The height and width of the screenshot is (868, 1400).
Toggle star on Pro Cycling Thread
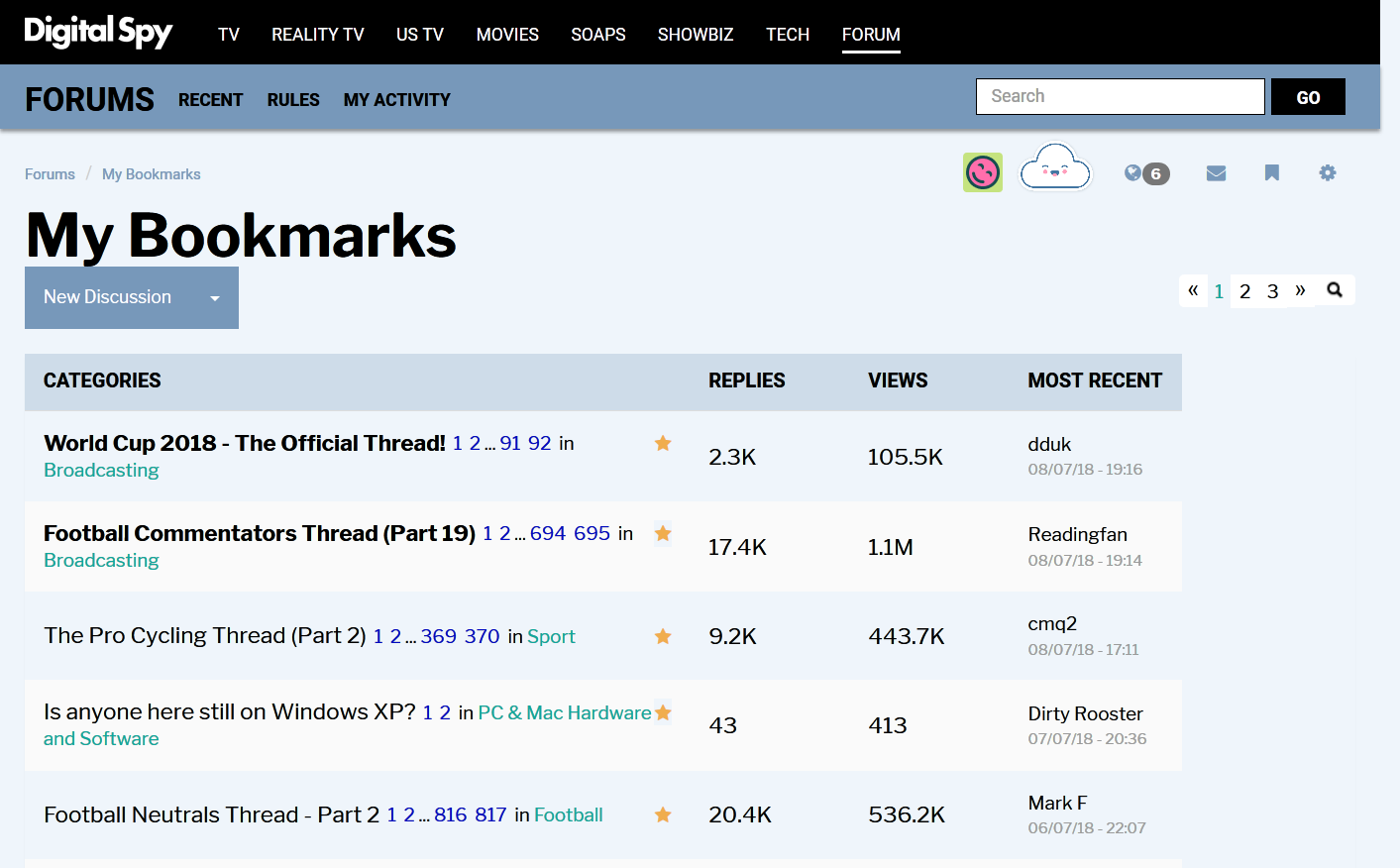tap(663, 636)
